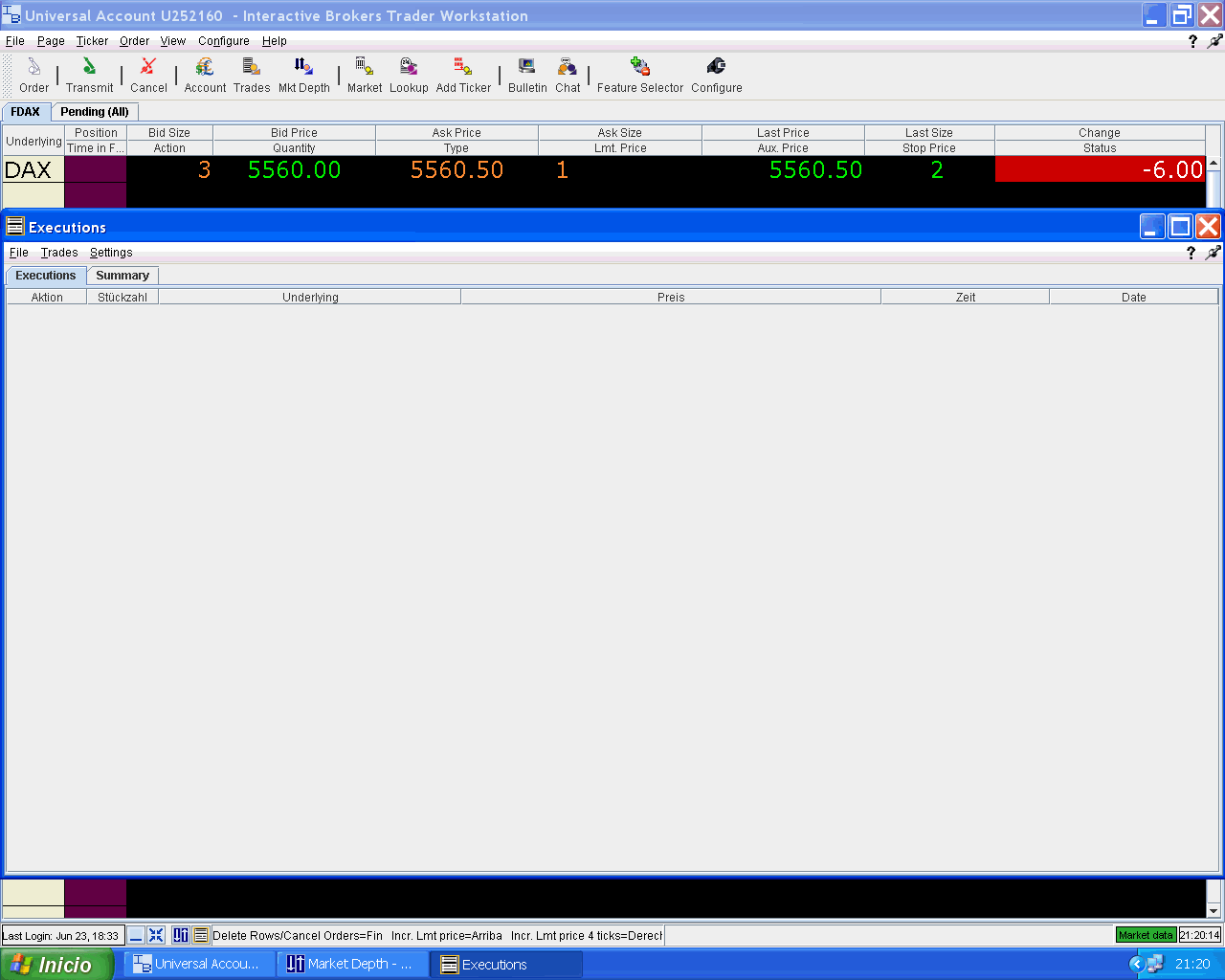
Task: Click status bar minimize-all icon
Action: point(137,935)
